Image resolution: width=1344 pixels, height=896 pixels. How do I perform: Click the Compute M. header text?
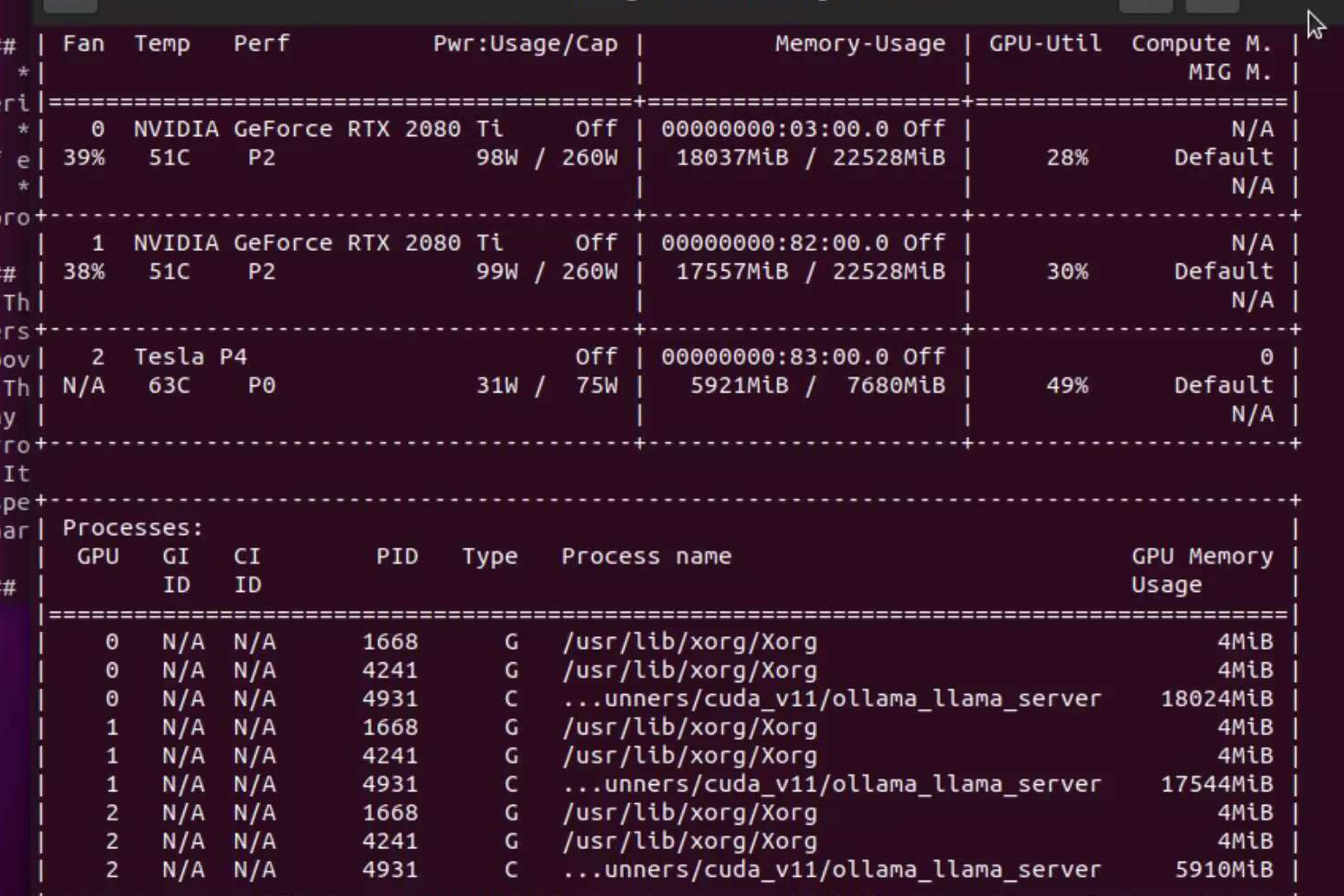click(1200, 43)
